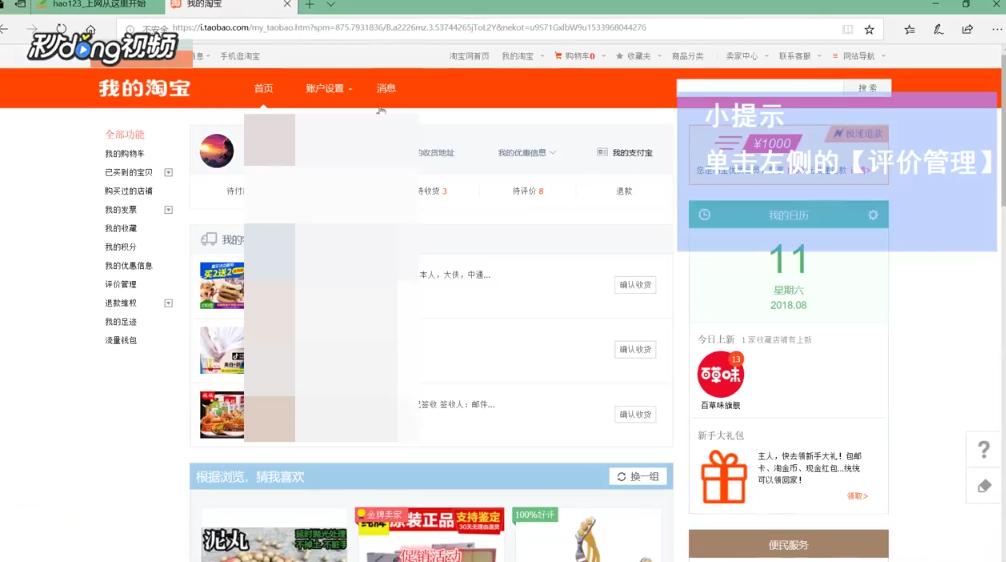
Task: Click the share page icon
Action: 968,30
